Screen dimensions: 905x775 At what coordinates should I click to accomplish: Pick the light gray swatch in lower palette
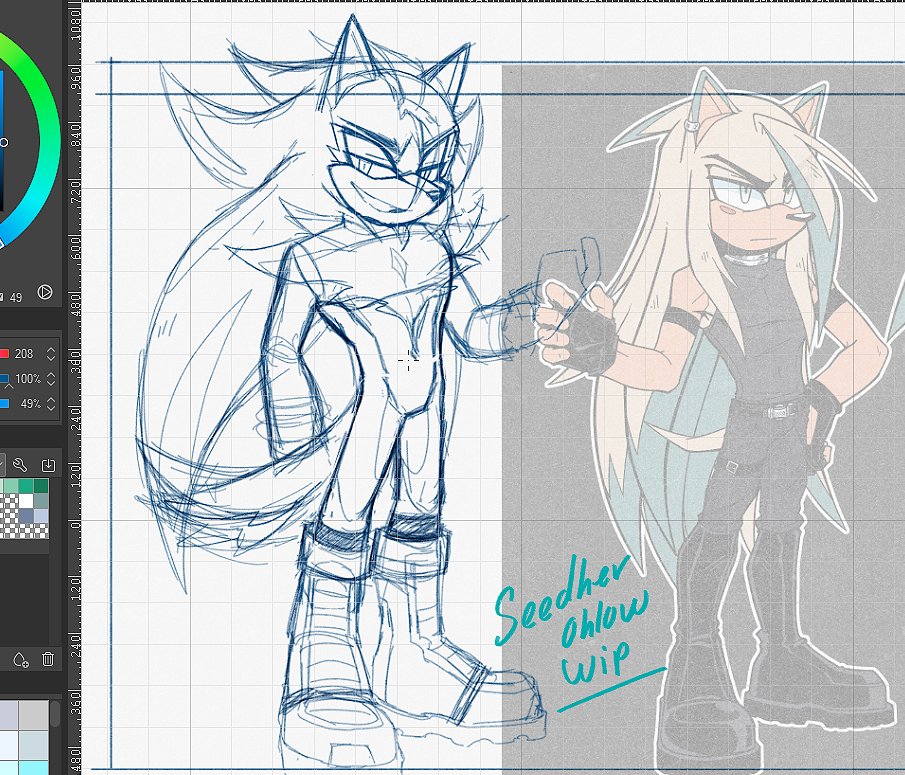(x=33, y=715)
